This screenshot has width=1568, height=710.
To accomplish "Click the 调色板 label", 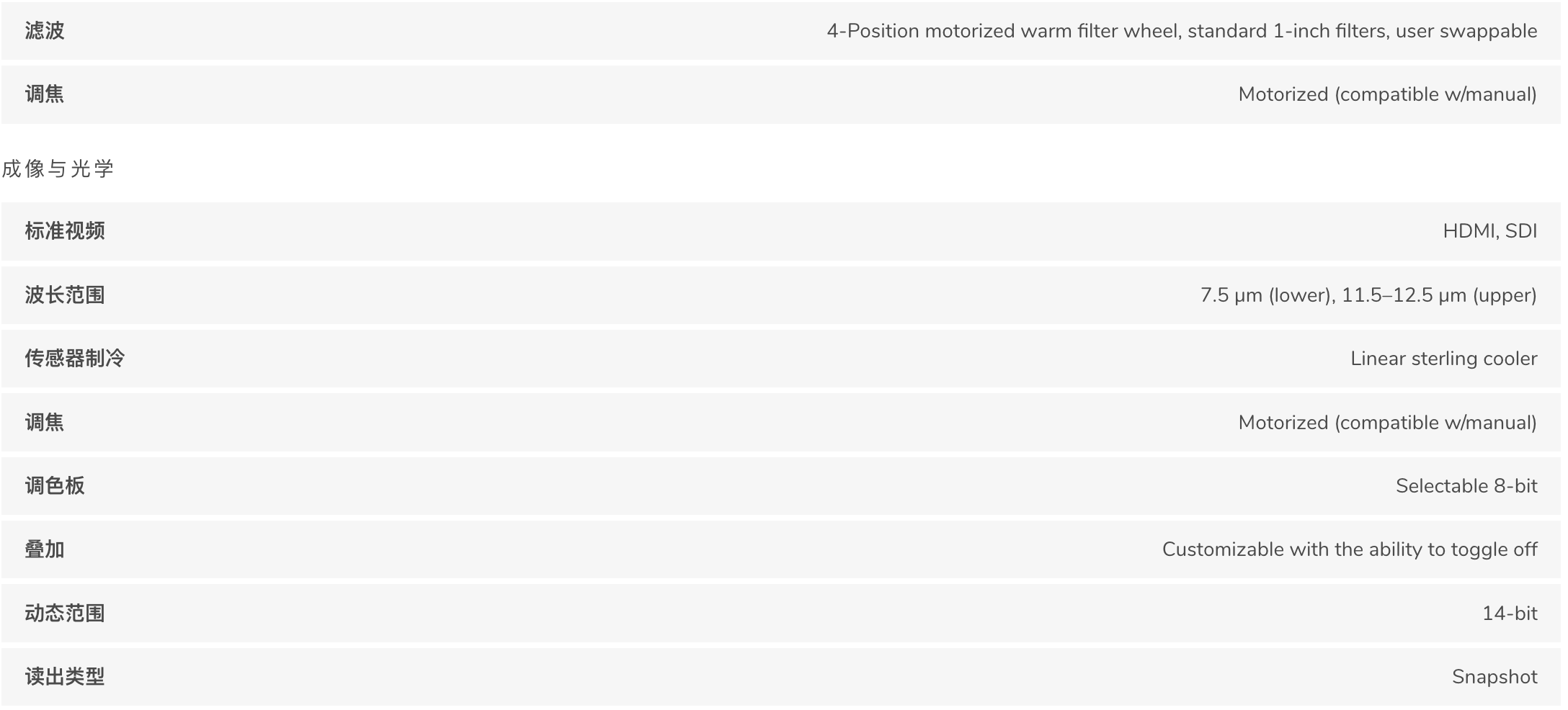I will 55,485.
